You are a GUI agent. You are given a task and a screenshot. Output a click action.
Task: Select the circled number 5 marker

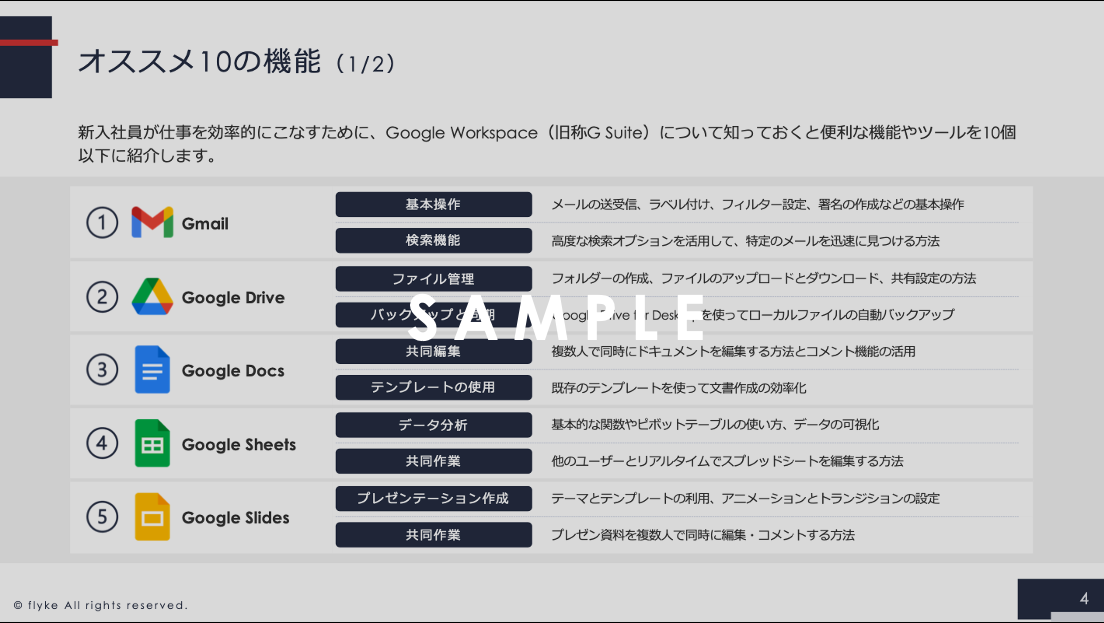102,517
